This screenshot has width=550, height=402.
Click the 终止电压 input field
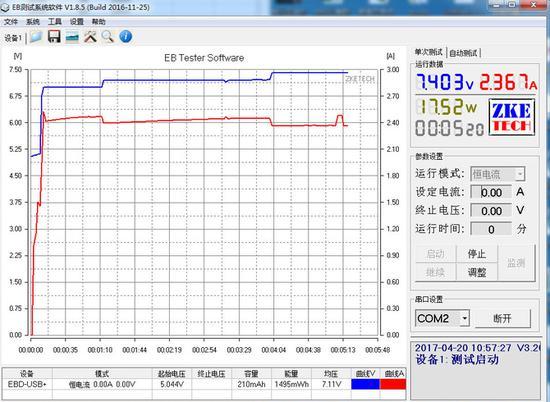pyautogui.click(x=491, y=210)
